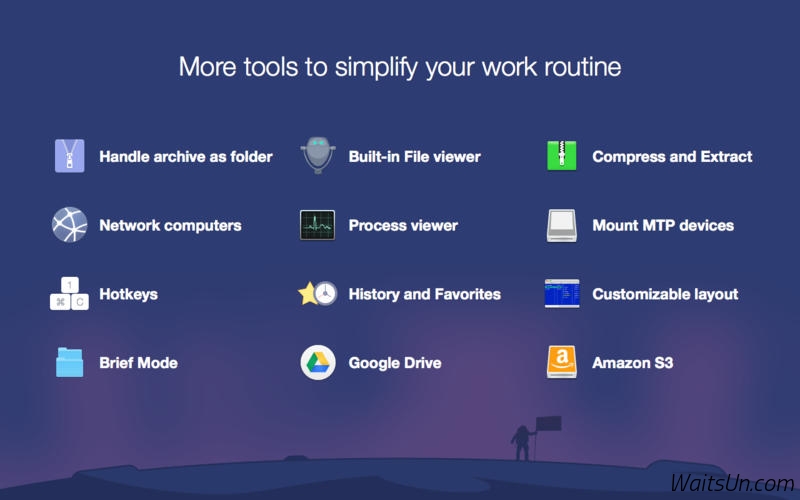Viewport: 800px width, 500px height.
Task: Open the Network computers globe icon
Action: point(70,225)
